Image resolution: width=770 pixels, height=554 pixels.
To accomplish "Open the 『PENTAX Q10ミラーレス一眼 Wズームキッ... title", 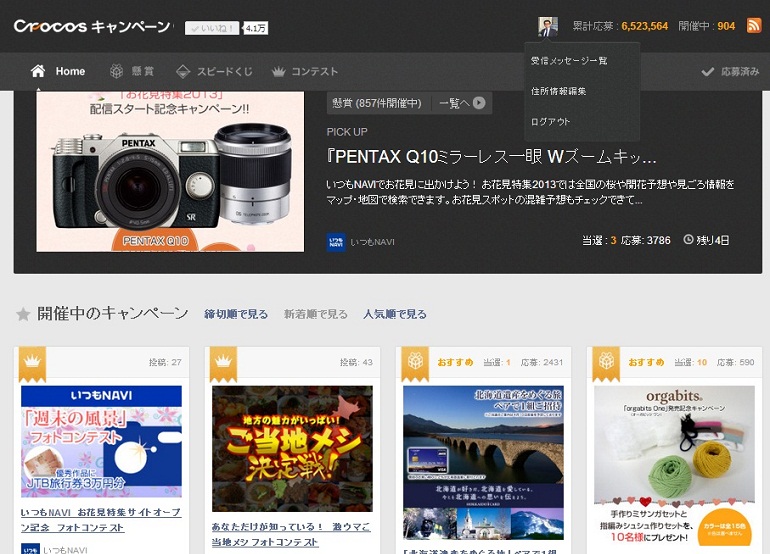I will (491, 157).
